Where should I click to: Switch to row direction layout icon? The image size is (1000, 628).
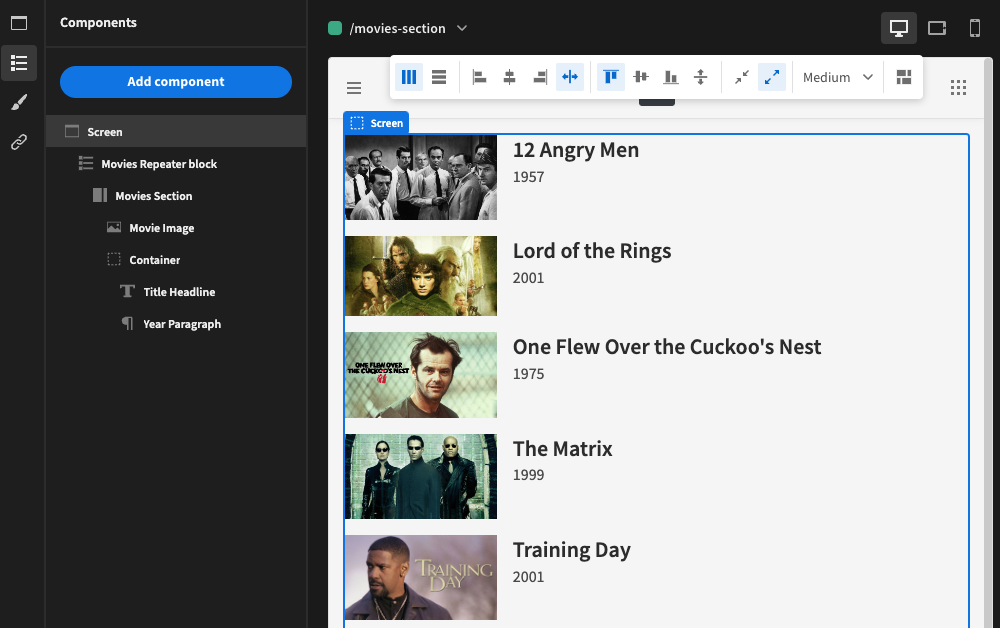pyautogui.click(x=438, y=77)
